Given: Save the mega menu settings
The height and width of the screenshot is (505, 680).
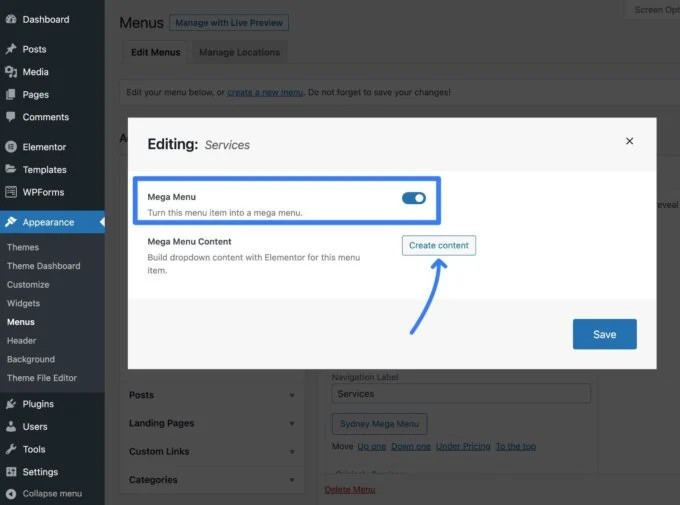Looking at the screenshot, I should [604, 334].
